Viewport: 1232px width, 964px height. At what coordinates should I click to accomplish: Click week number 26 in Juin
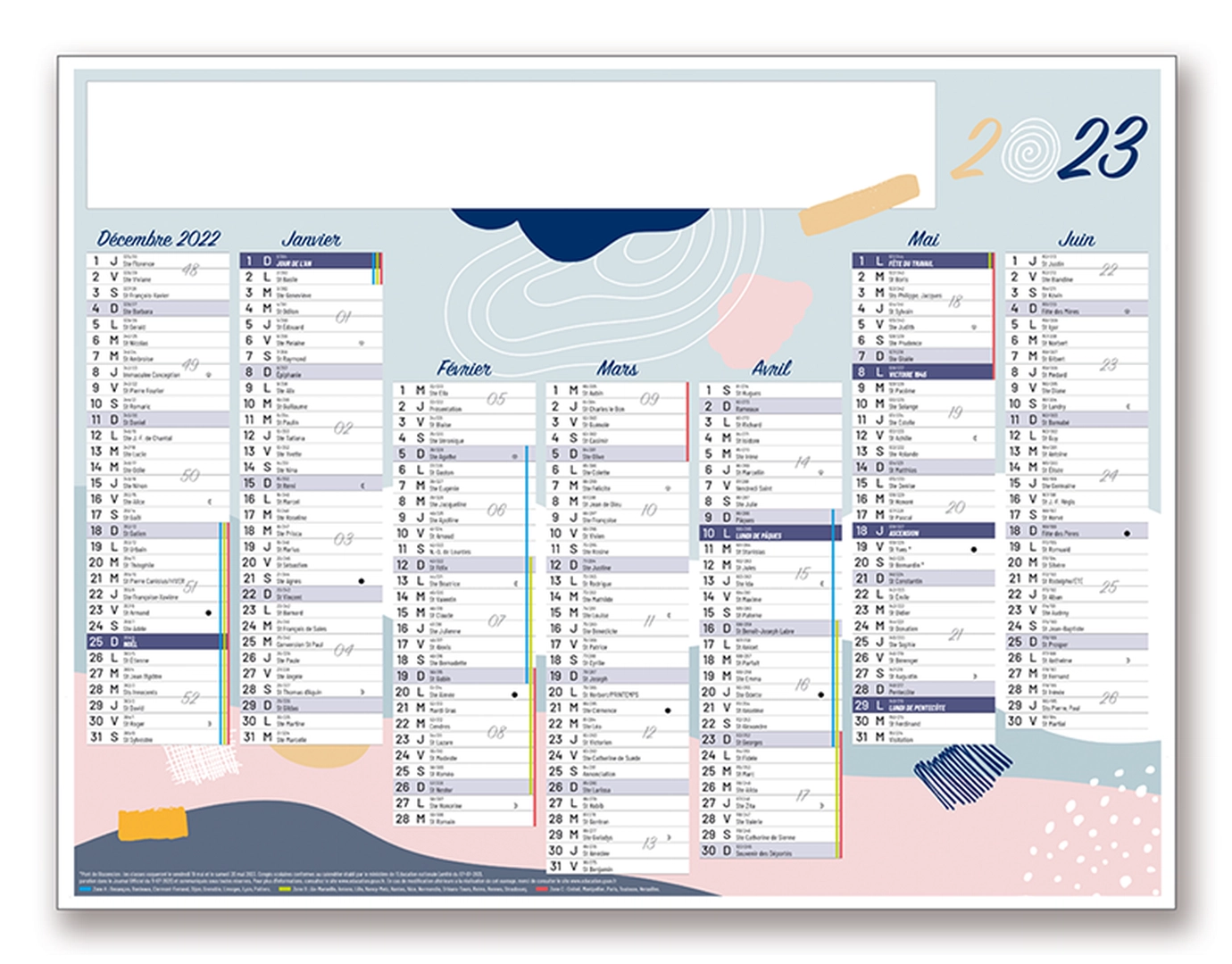1108,698
